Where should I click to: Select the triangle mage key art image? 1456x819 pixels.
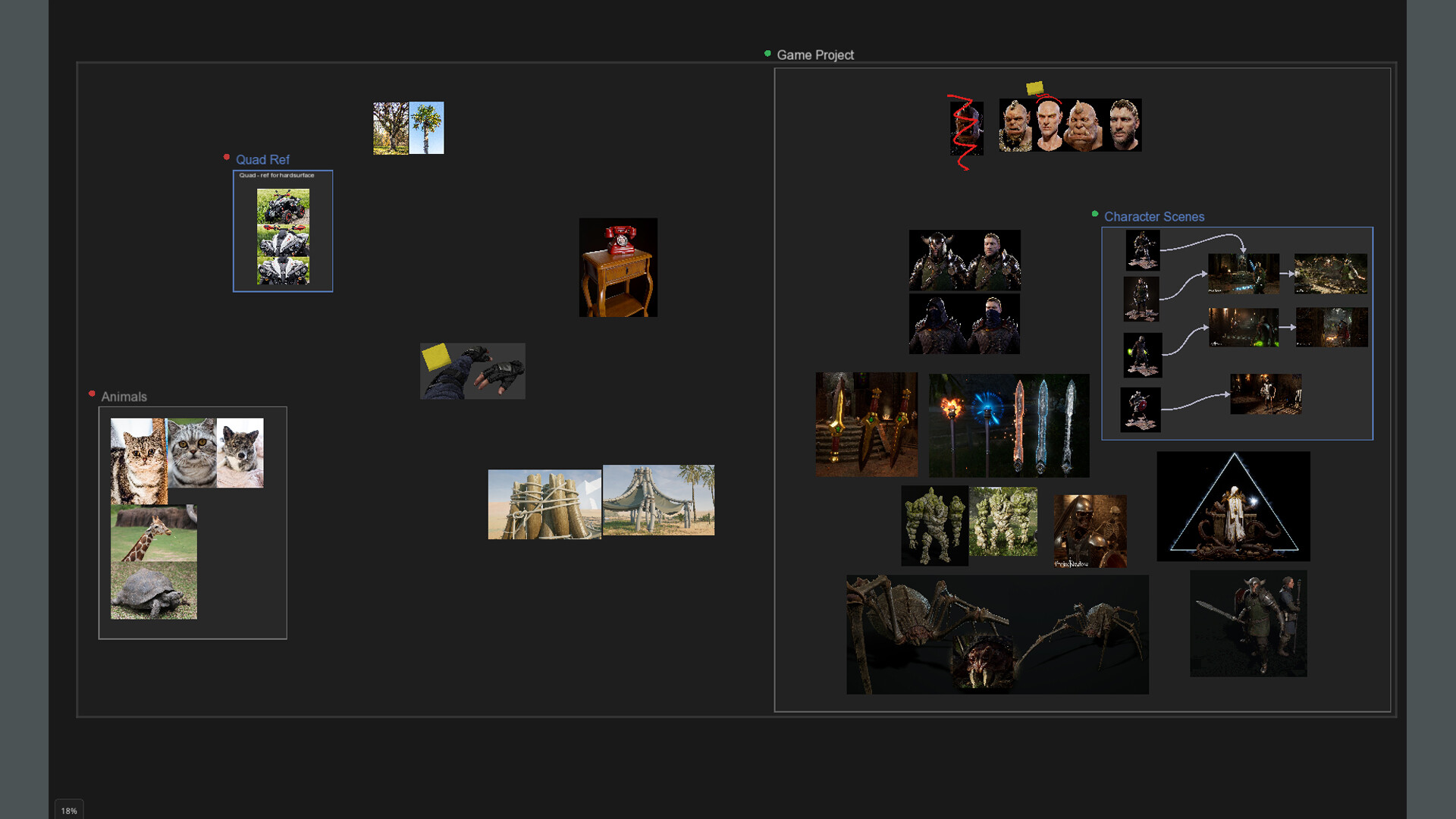1233,507
